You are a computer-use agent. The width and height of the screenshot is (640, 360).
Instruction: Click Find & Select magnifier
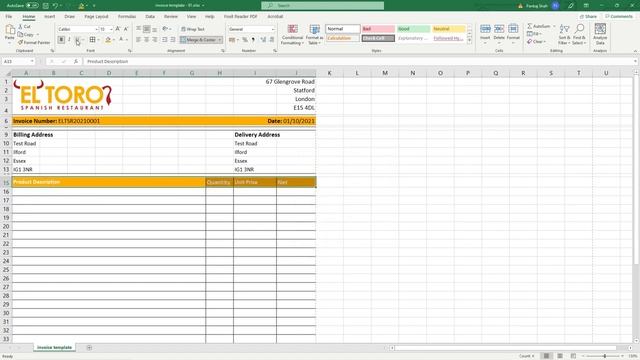tap(579, 34)
